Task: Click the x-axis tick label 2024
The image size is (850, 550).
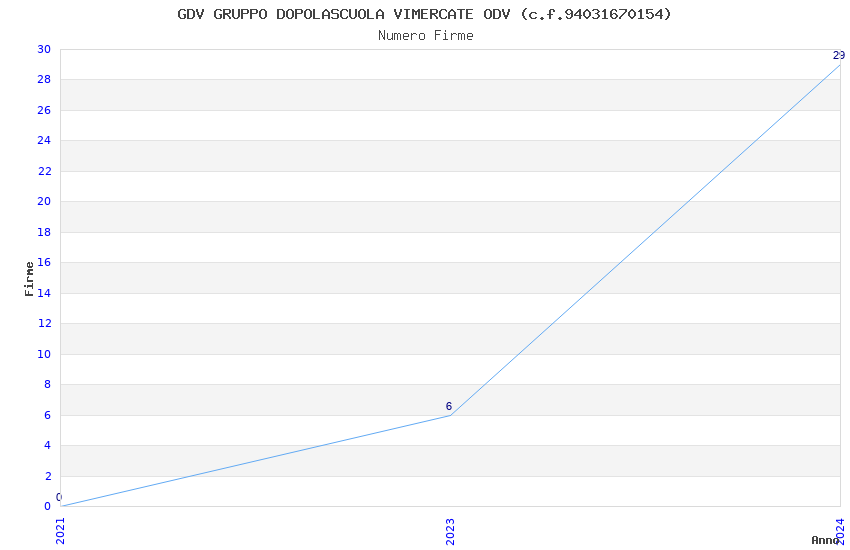Action: click(x=840, y=531)
